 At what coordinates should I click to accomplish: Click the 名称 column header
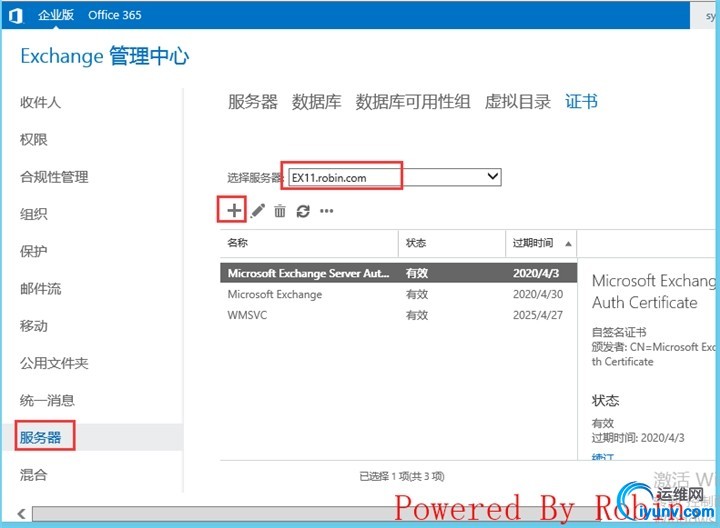[x=309, y=243]
